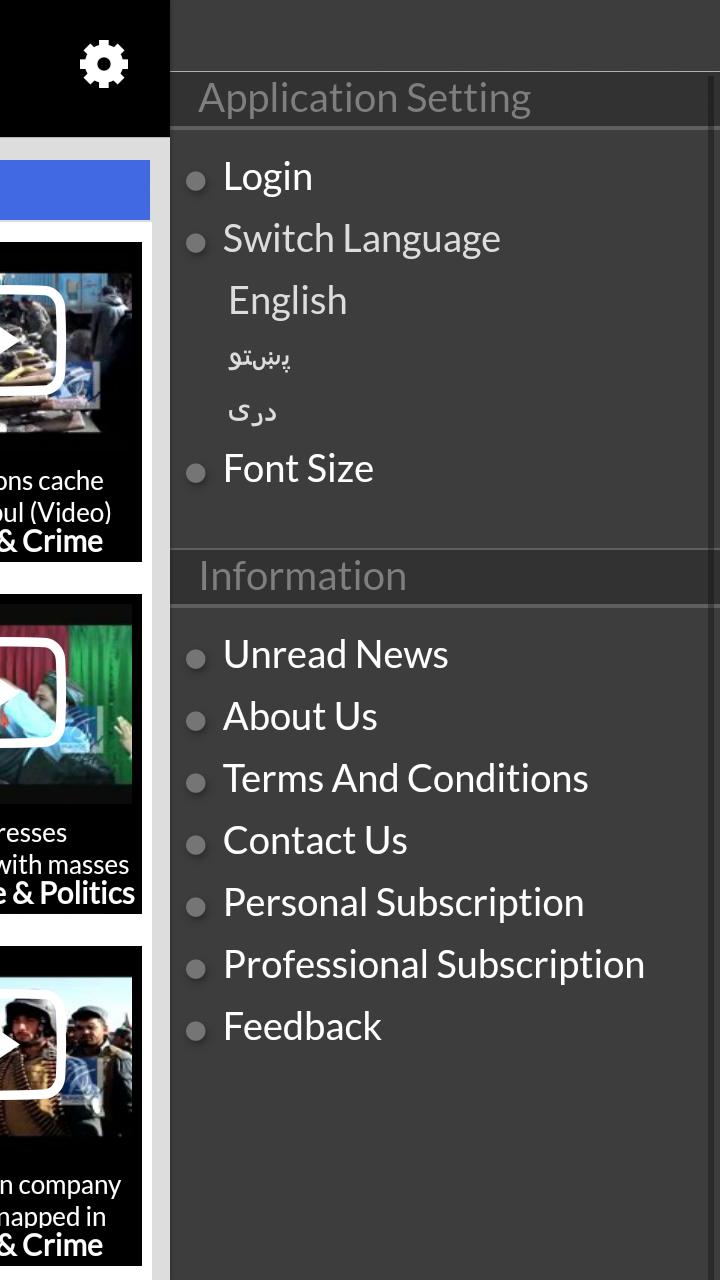Screen dimensions: 720x1280
Task: Switch language to پښتو (Pashto)
Action: 259,357
